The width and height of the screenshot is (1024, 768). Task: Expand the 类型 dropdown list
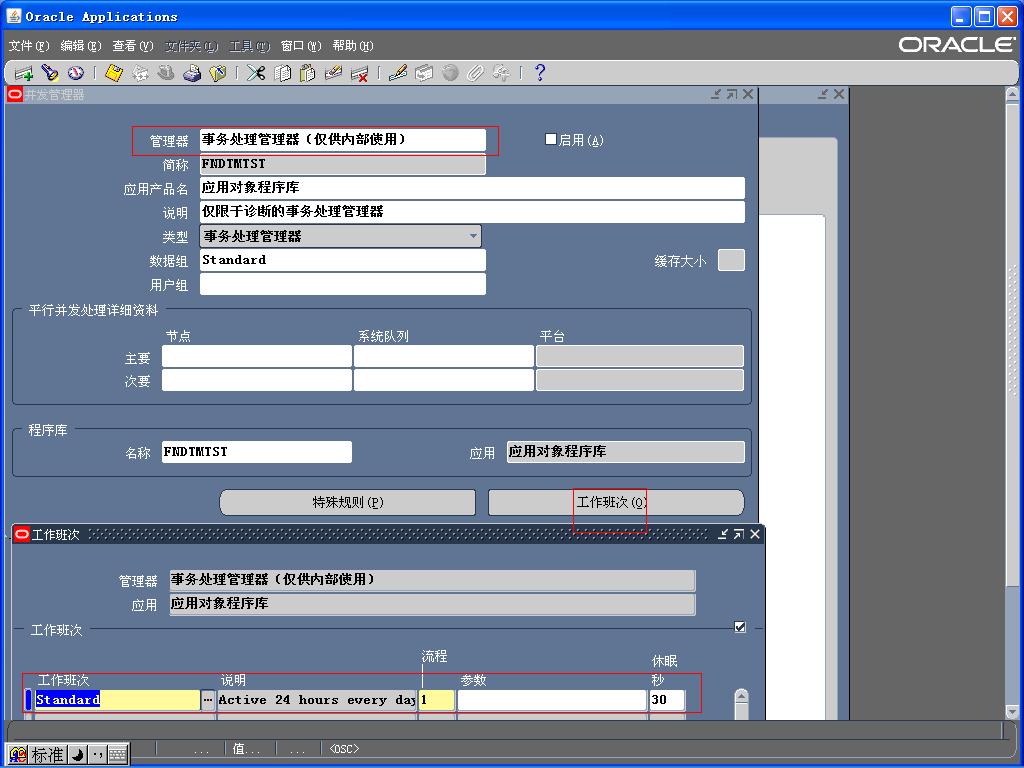(x=473, y=236)
